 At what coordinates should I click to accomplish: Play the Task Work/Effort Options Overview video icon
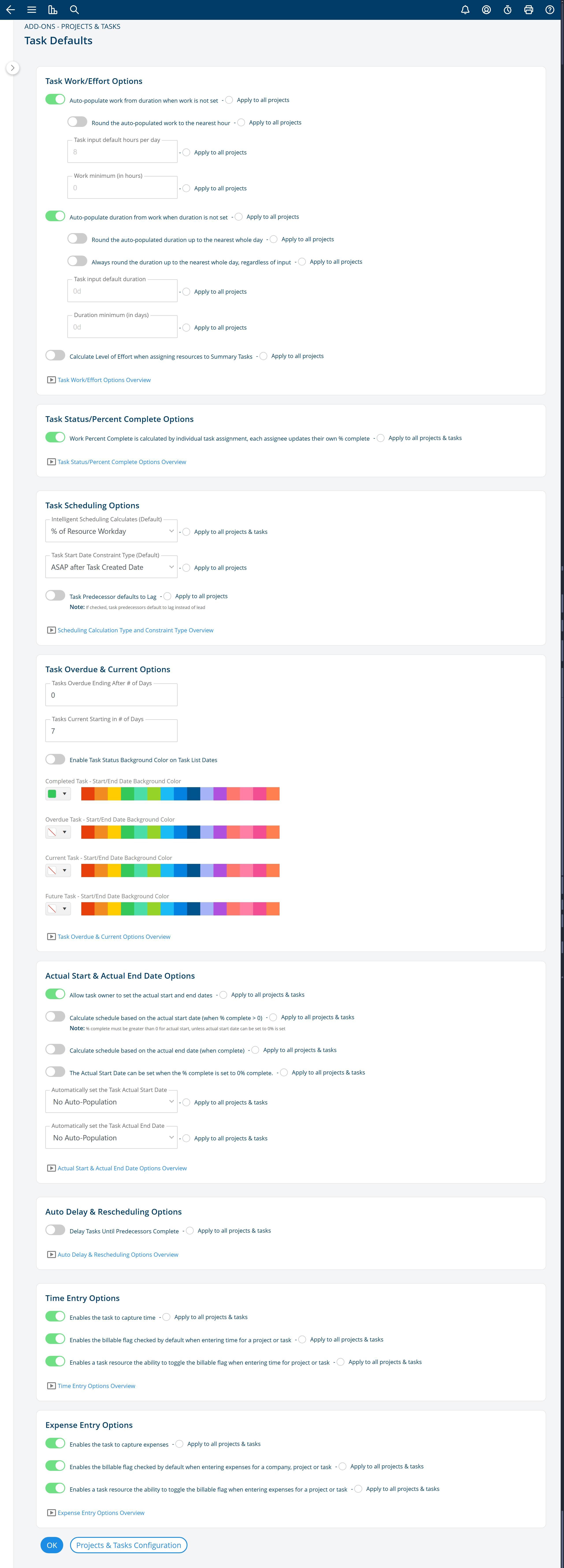pos(52,380)
